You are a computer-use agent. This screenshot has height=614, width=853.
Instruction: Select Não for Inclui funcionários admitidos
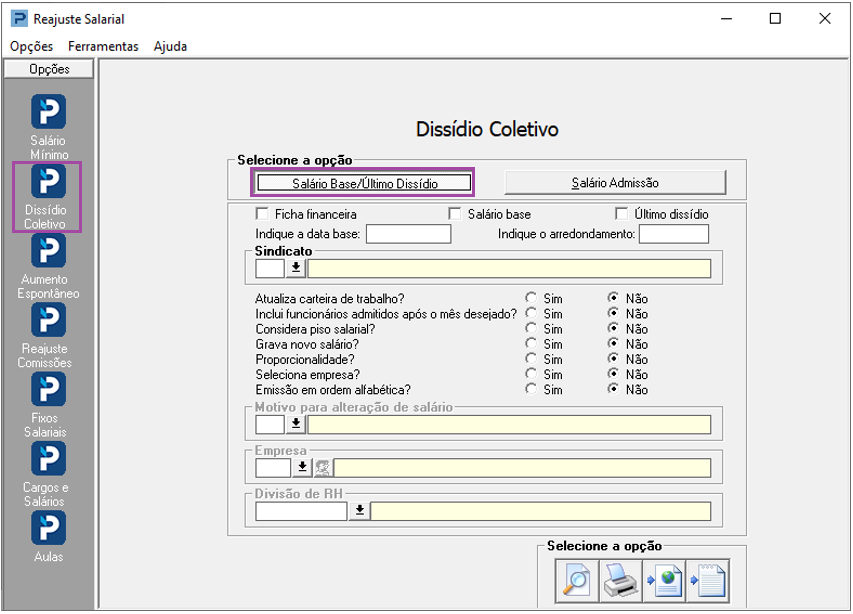(613, 313)
